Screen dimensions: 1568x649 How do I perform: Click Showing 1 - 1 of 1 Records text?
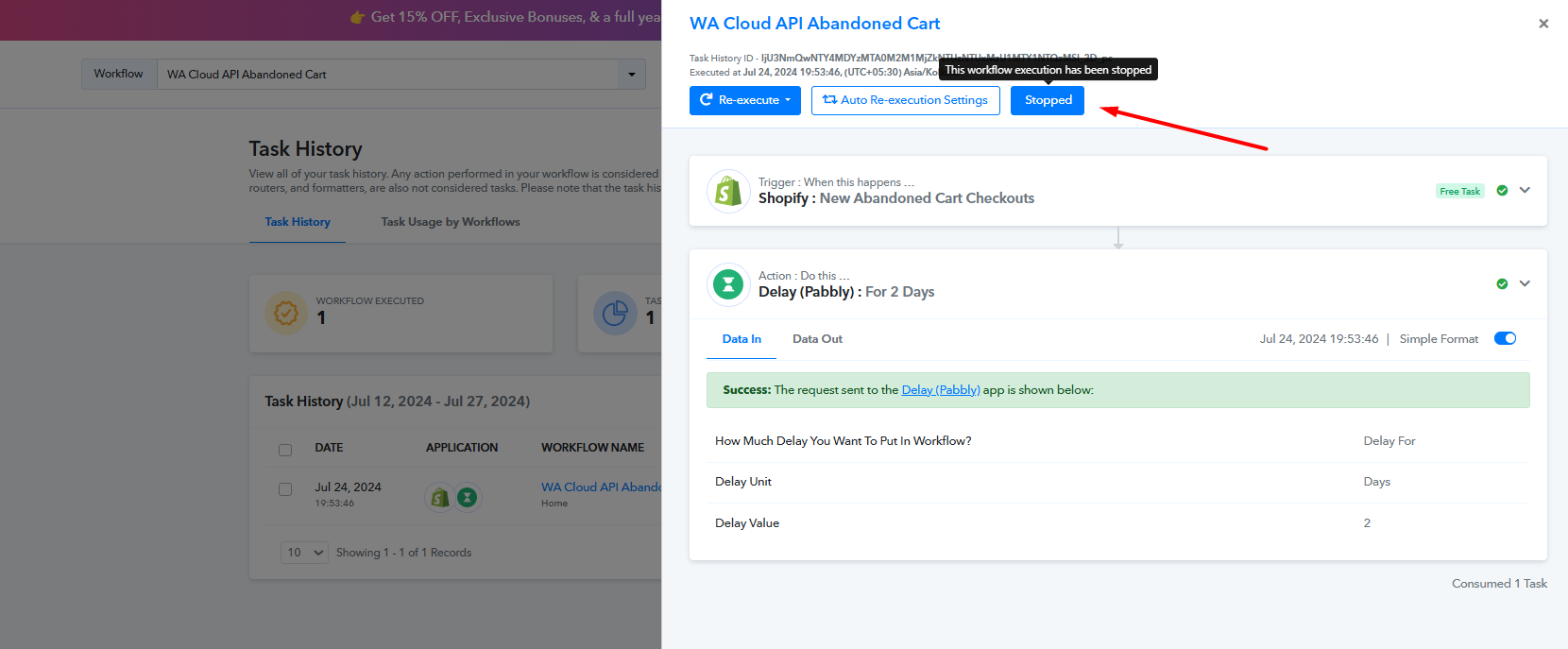403,553
